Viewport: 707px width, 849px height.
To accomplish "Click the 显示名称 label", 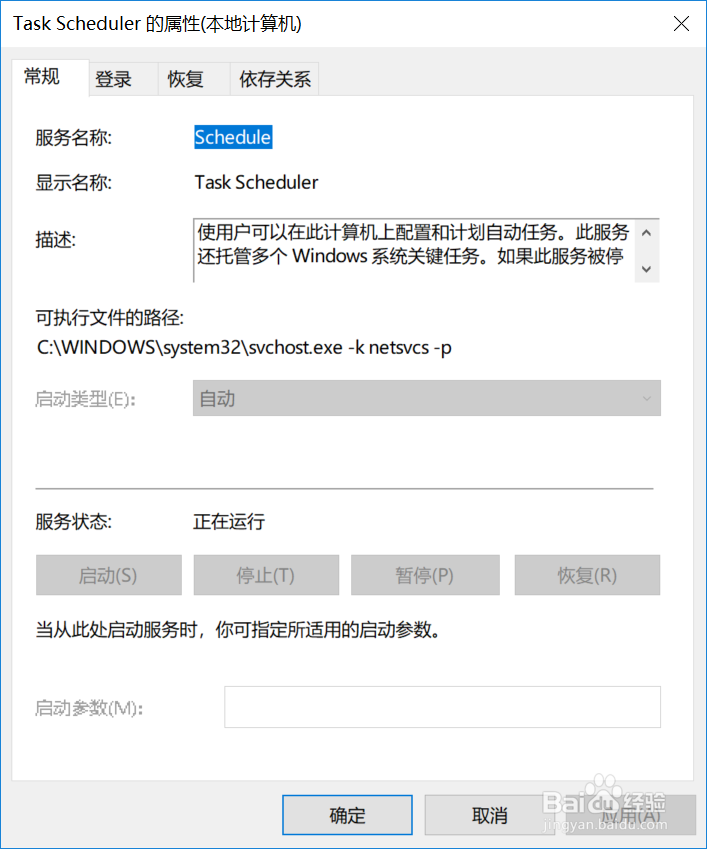I will click(74, 182).
